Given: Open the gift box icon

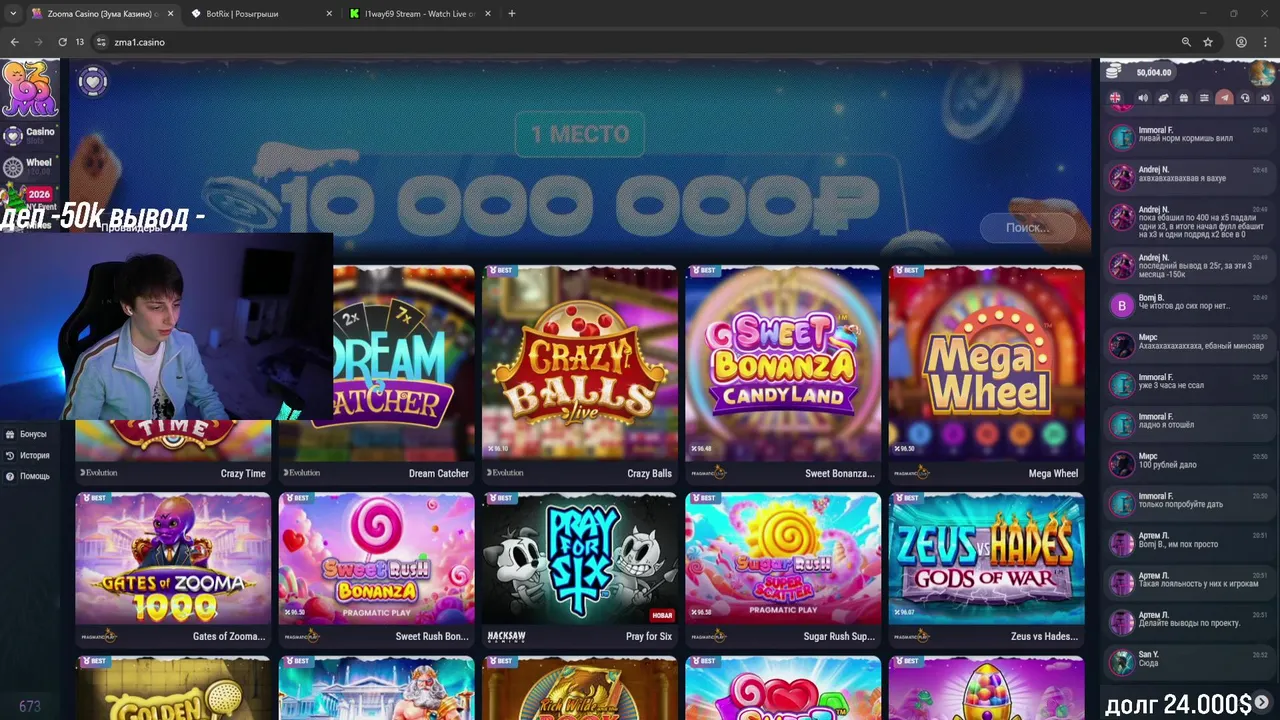Looking at the screenshot, I should (x=1183, y=98).
